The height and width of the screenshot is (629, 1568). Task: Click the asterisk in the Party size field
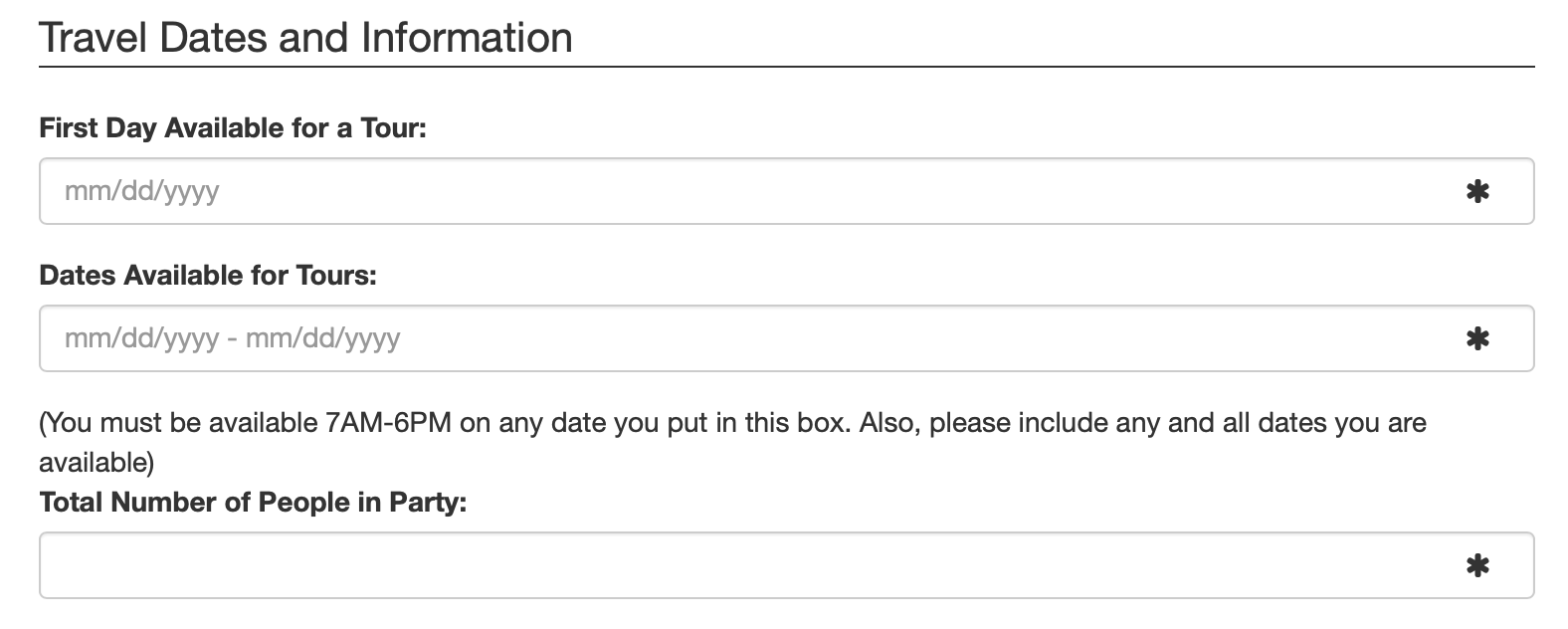coord(1477,565)
